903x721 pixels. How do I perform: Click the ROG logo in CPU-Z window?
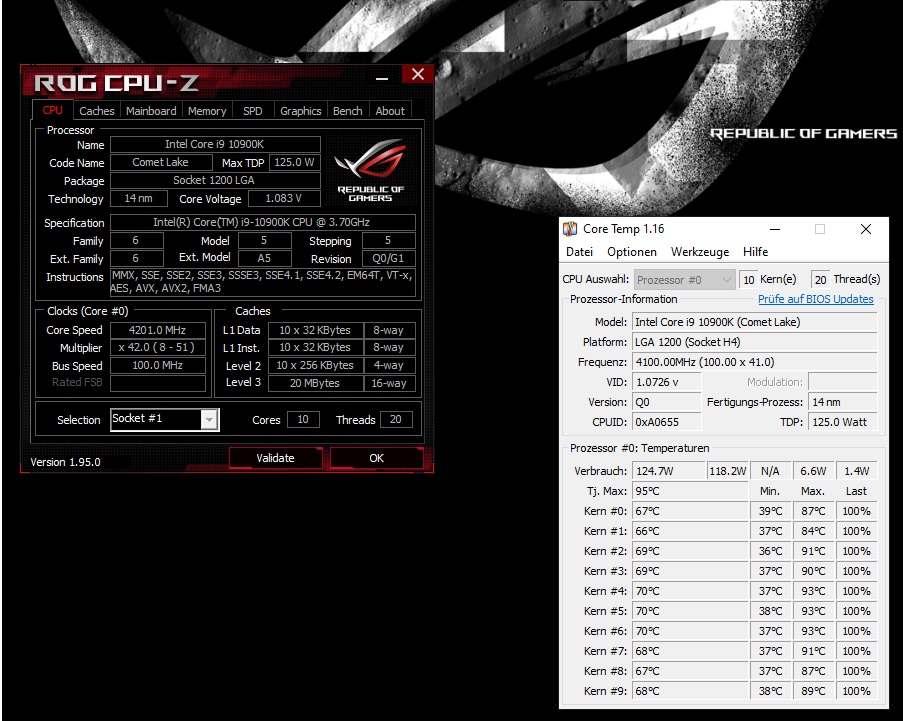(x=370, y=170)
